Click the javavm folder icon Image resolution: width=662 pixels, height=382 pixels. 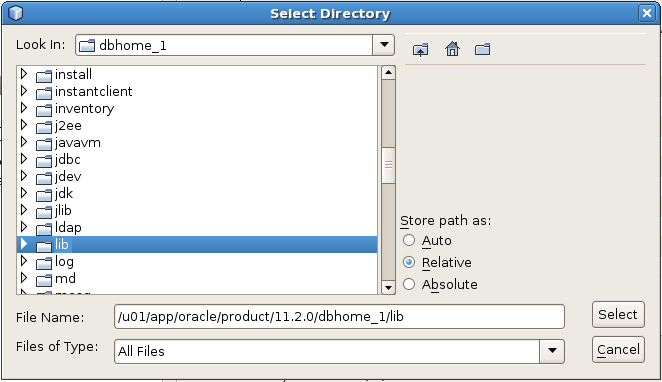[43, 144]
